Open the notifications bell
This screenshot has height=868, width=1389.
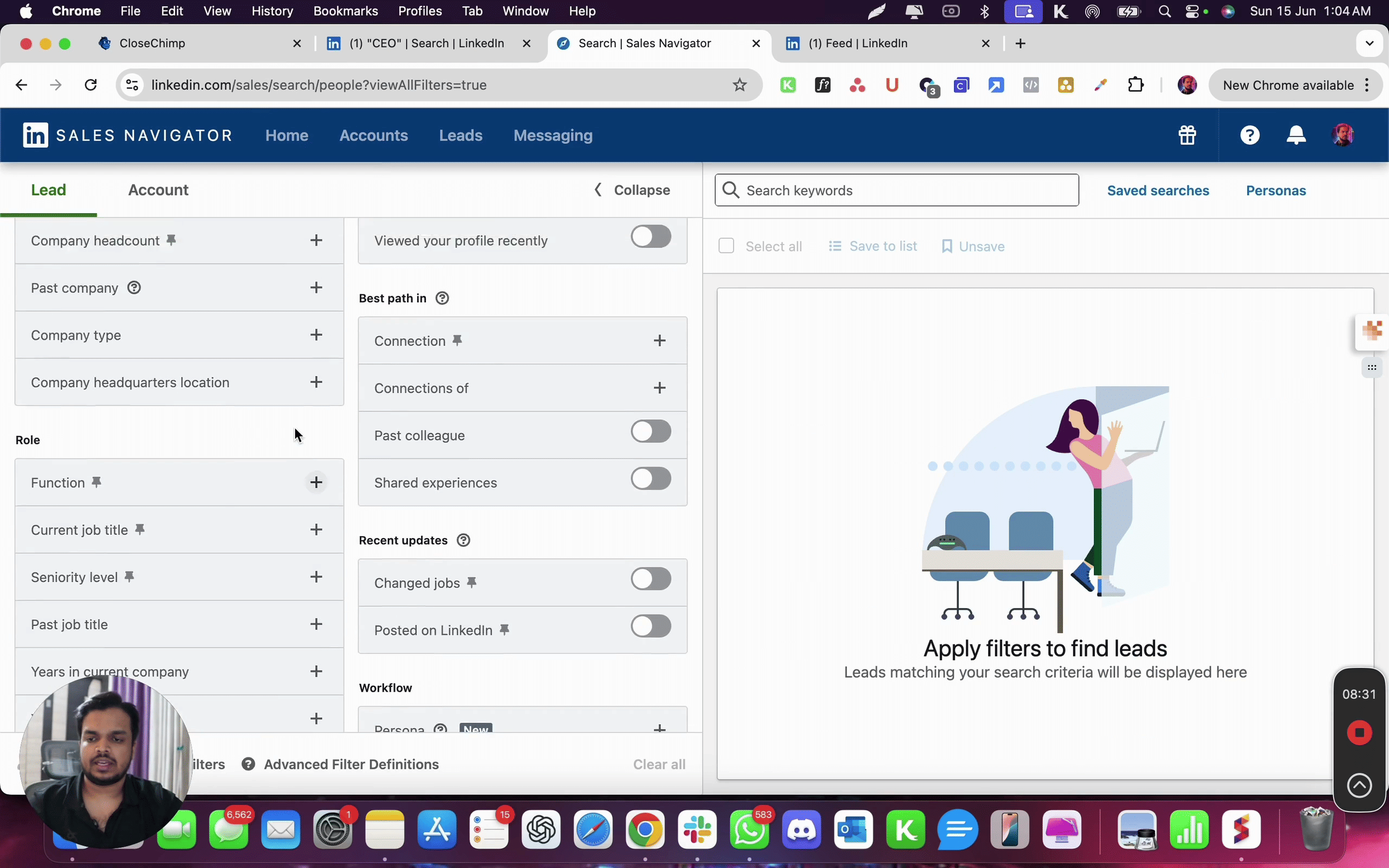(1296, 136)
